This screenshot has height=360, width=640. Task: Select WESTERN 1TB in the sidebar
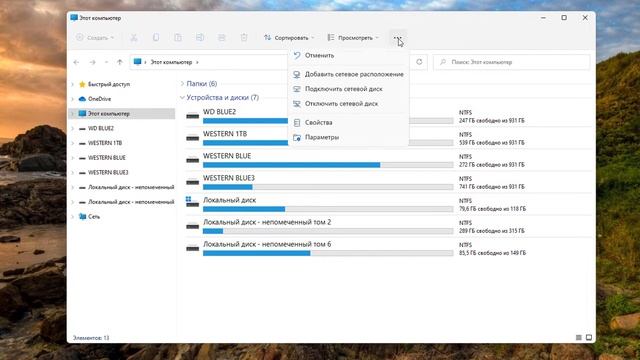pos(105,143)
